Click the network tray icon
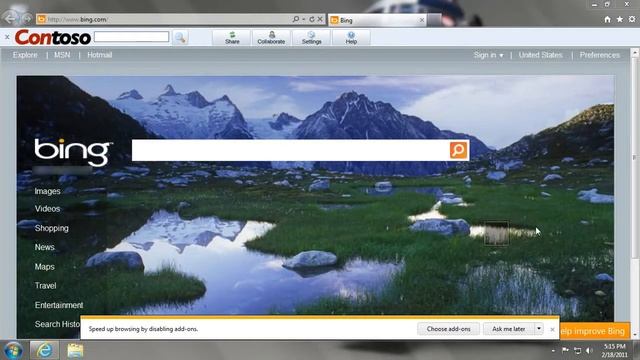 578,350
